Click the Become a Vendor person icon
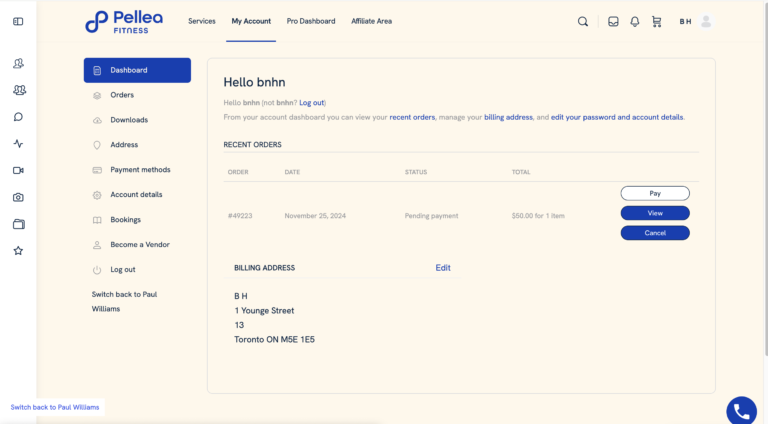The height and width of the screenshot is (424, 768). point(97,245)
